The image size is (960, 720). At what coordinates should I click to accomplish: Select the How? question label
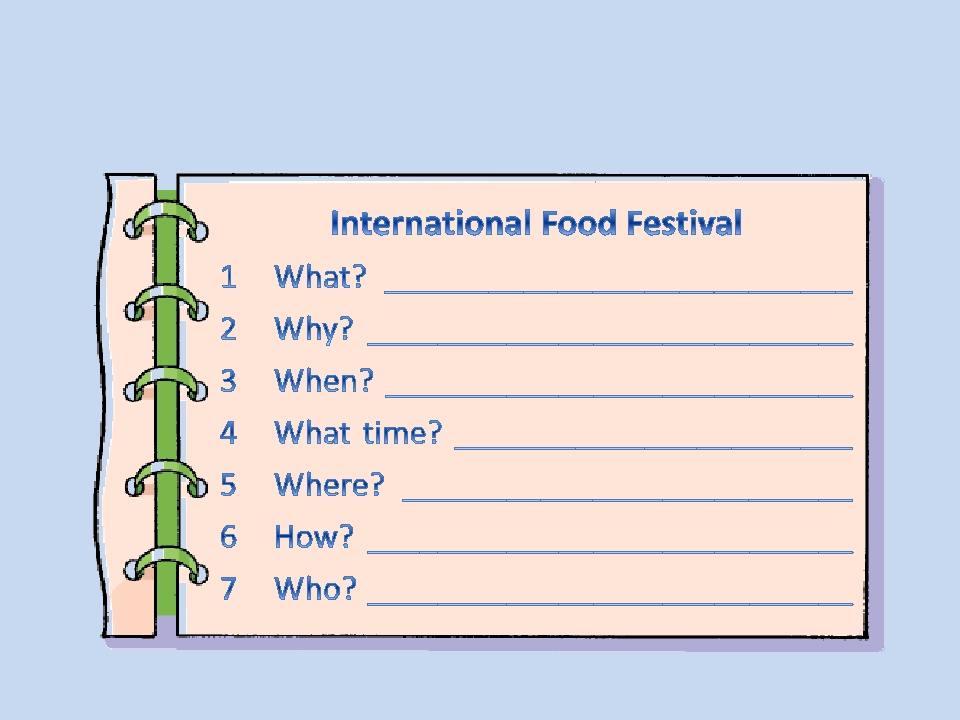[313, 537]
